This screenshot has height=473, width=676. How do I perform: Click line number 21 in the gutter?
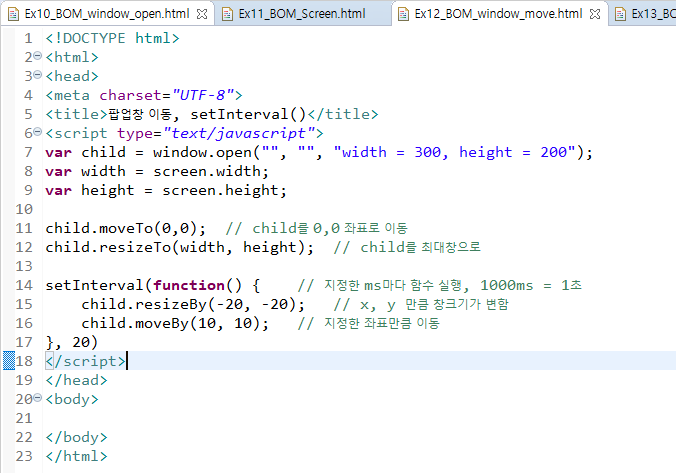click(24, 418)
